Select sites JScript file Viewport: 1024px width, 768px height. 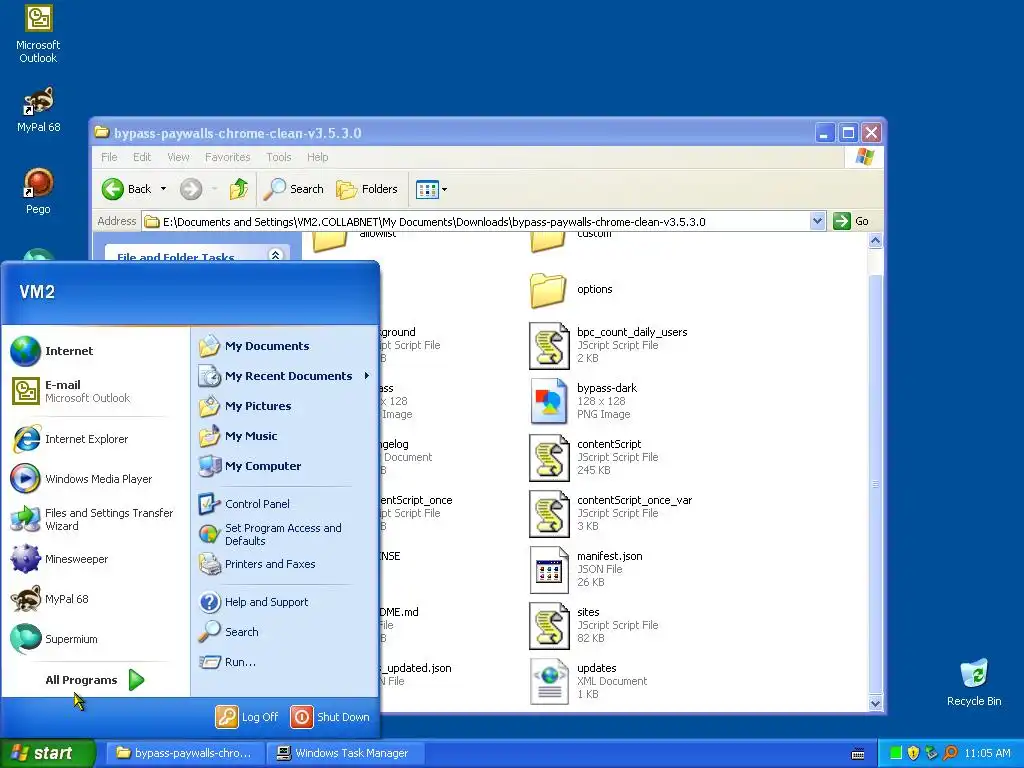coord(594,626)
